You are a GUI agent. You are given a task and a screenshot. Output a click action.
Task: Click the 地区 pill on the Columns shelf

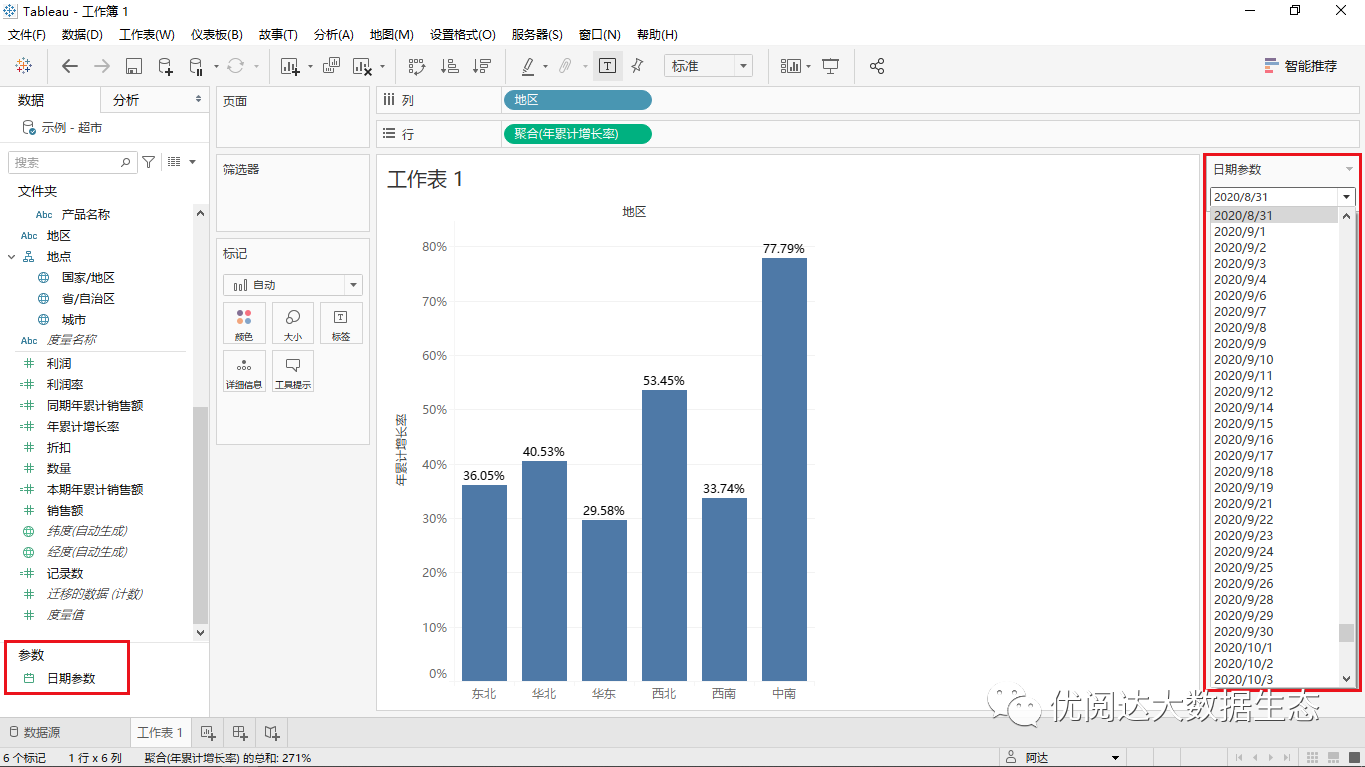pyautogui.click(x=577, y=100)
